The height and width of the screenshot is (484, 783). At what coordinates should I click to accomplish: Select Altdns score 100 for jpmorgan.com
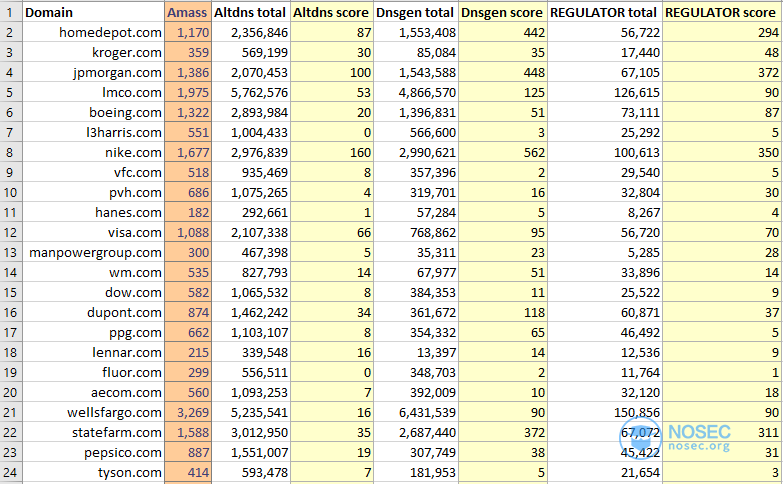pos(332,72)
